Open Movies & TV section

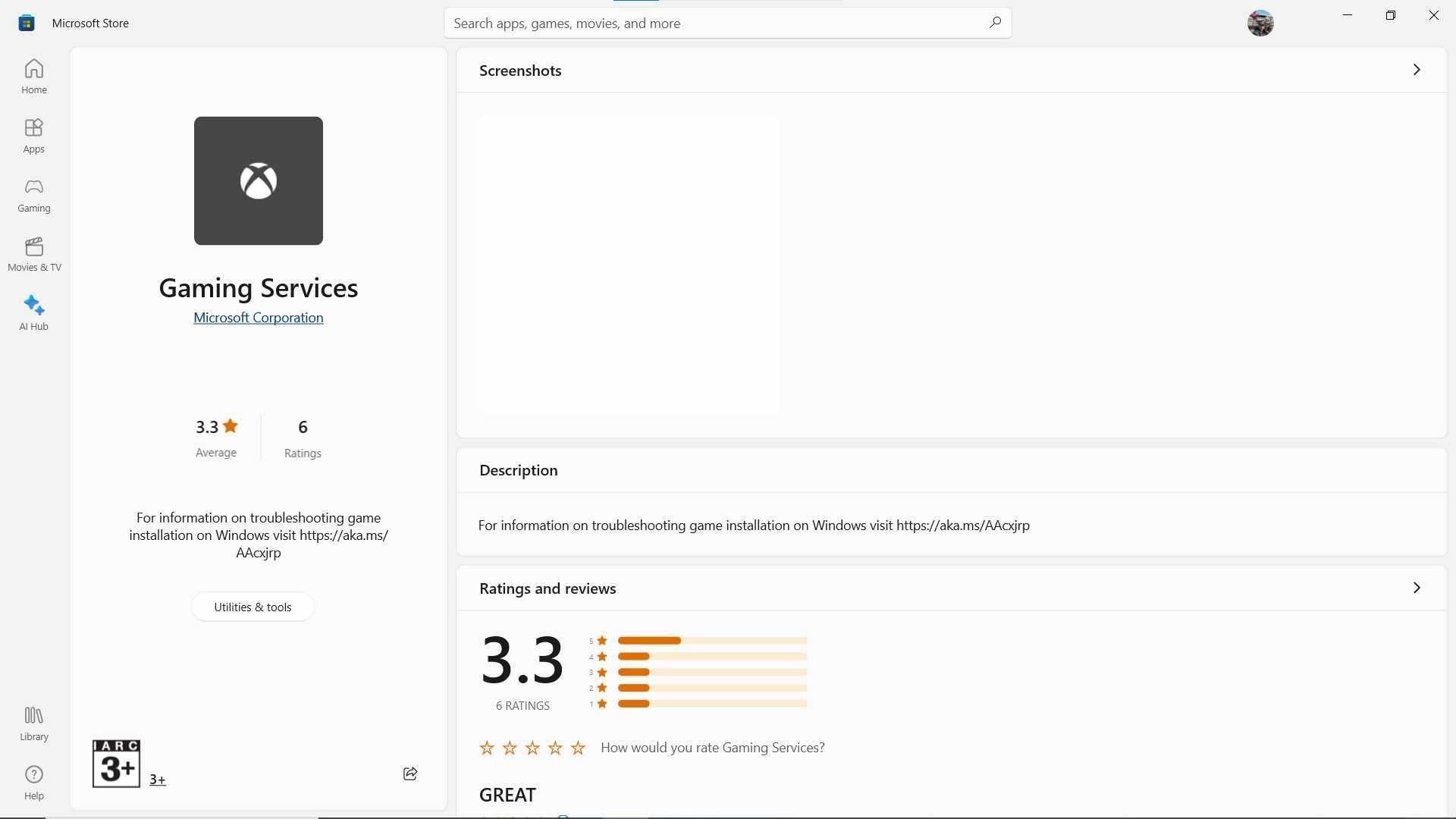click(x=34, y=254)
